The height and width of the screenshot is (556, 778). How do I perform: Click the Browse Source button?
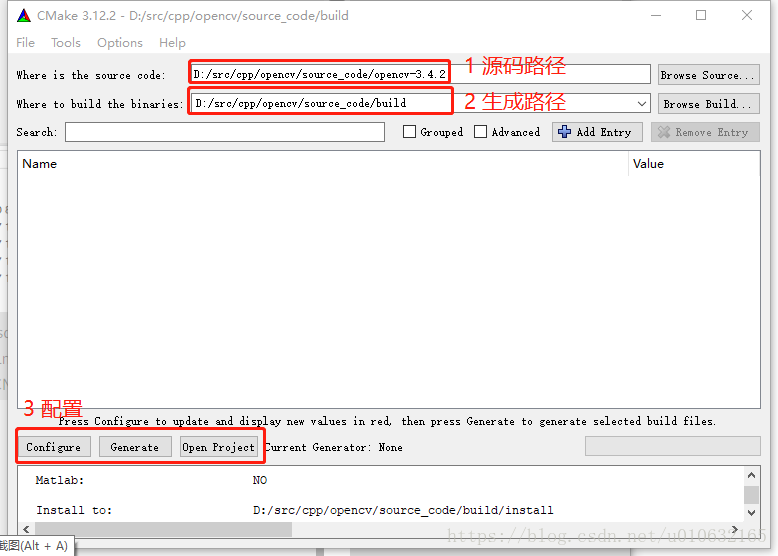click(x=709, y=75)
